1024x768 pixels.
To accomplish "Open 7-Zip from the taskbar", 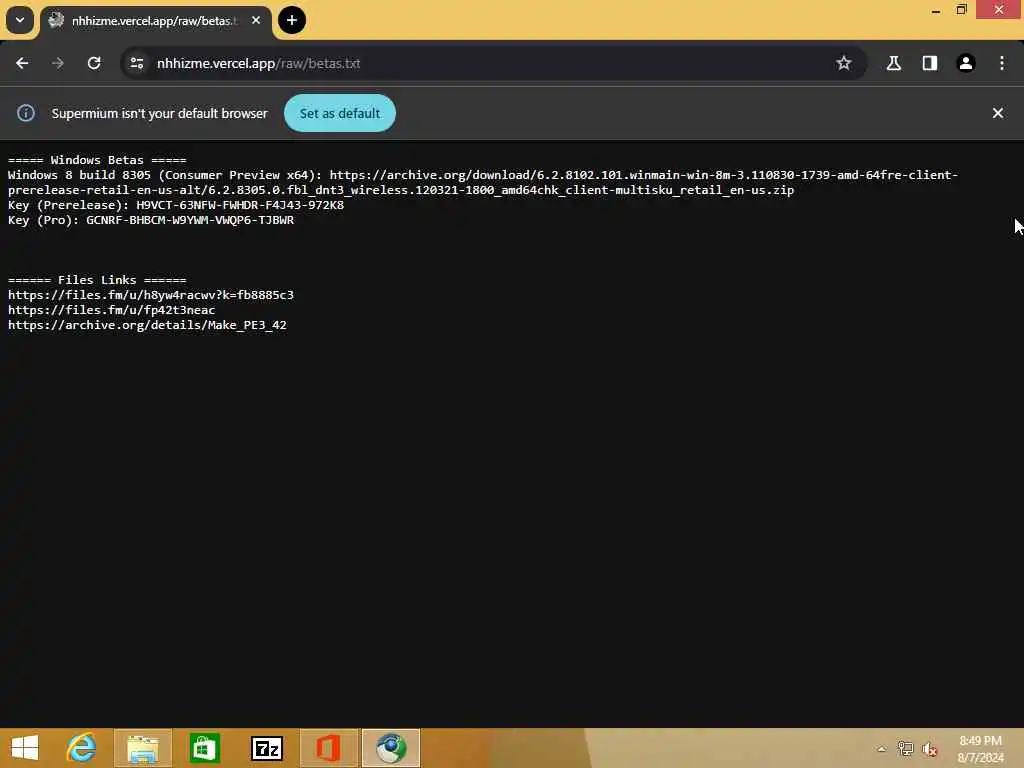I will point(266,748).
